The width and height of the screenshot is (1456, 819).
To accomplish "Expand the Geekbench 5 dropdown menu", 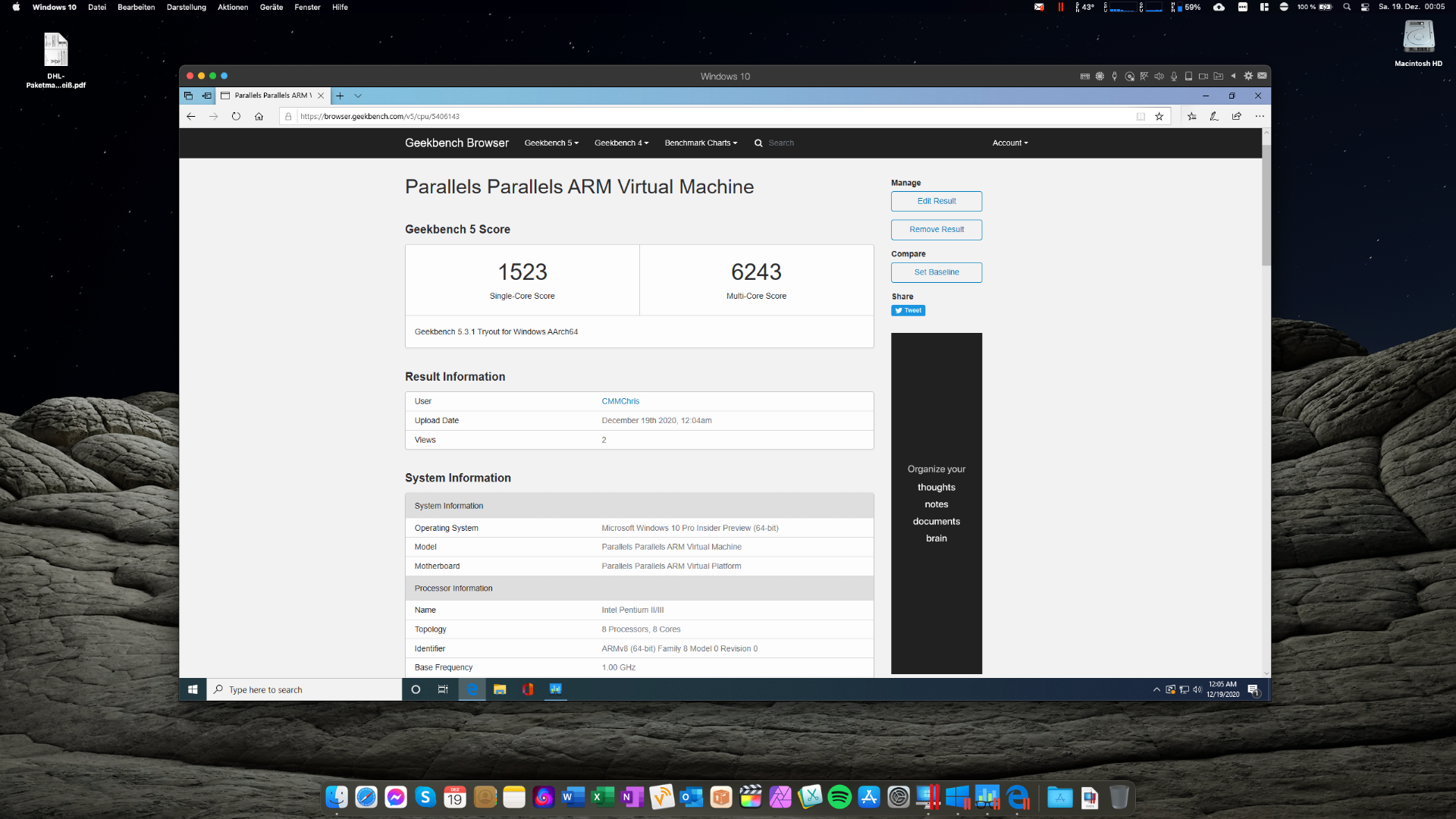I will [x=551, y=143].
